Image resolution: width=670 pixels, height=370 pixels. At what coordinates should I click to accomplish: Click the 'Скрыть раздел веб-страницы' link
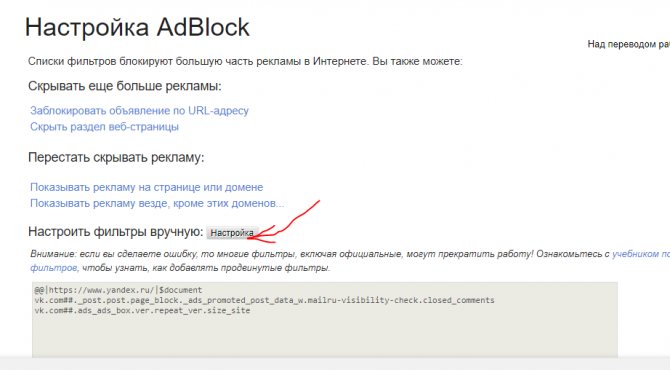[104, 127]
